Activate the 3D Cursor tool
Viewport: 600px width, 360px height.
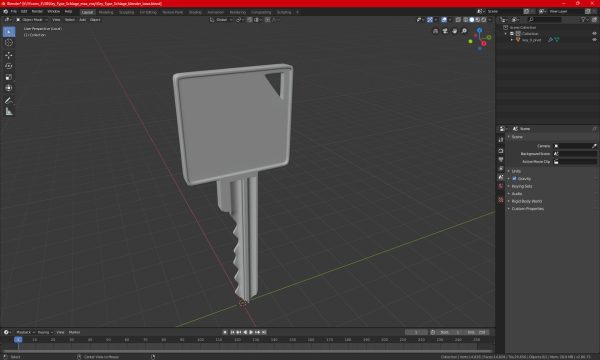tap(9, 43)
